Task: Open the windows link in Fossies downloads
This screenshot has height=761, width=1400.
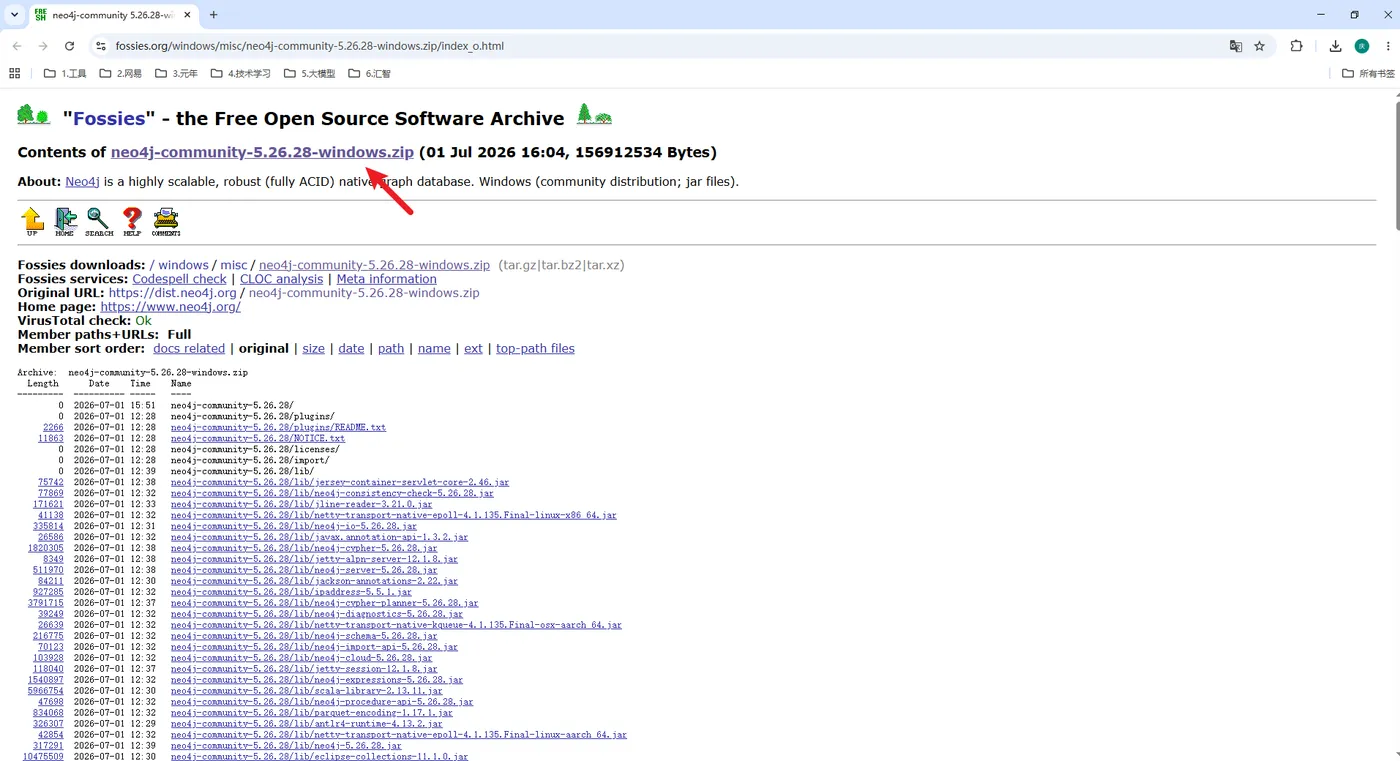Action: coord(183,265)
